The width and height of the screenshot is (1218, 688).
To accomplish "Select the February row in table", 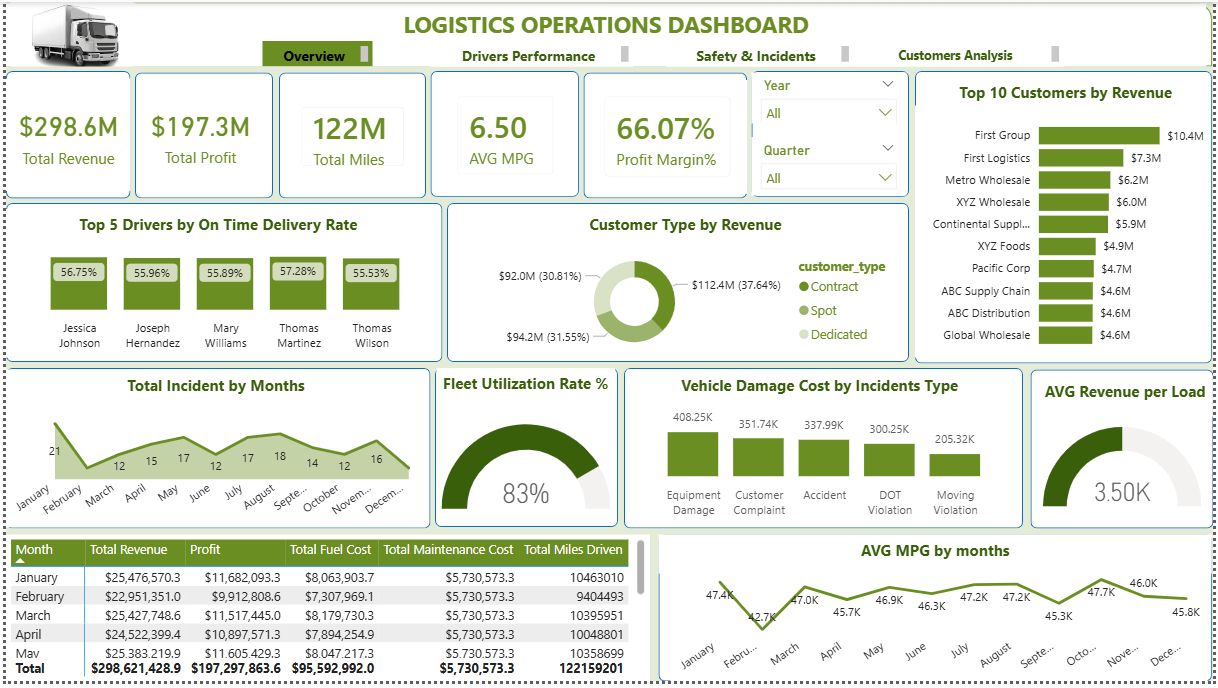I will [319, 596].
